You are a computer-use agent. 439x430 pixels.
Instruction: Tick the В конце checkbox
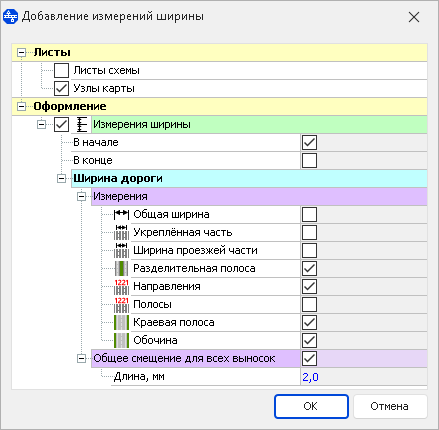(309, 160)
